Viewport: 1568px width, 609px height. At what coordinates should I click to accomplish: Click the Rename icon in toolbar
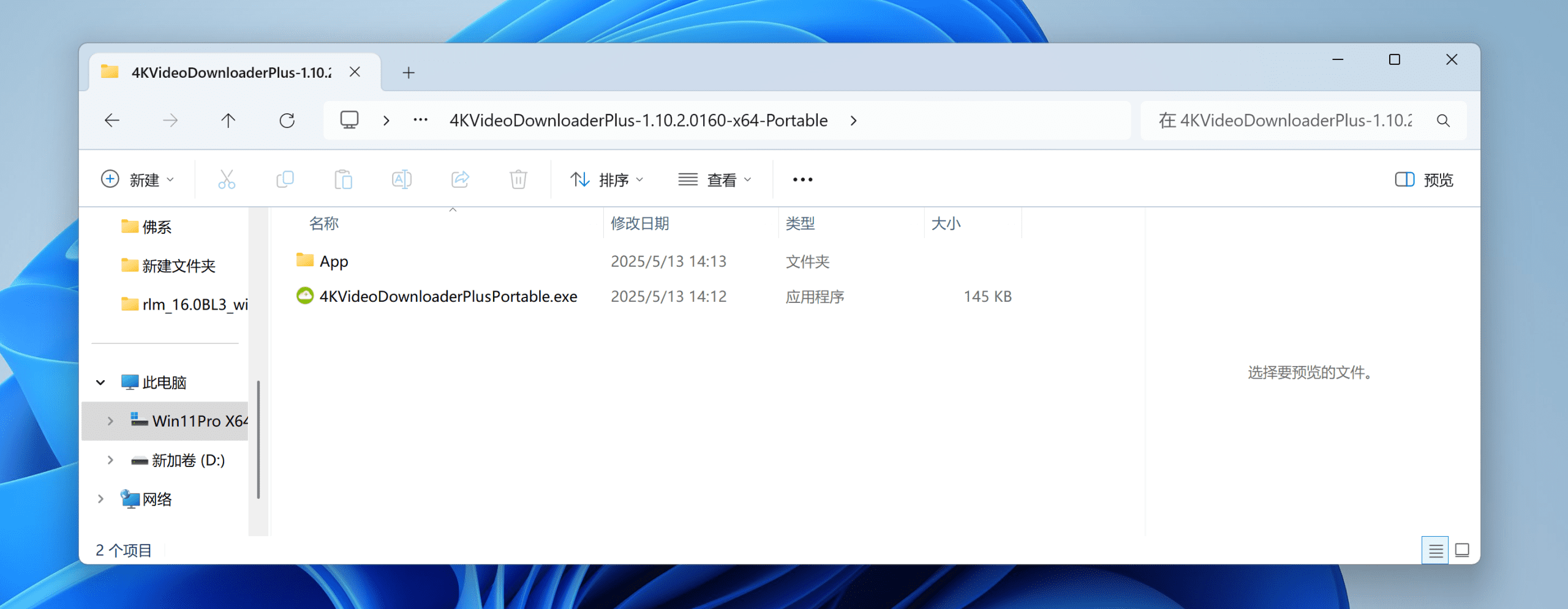401,179
